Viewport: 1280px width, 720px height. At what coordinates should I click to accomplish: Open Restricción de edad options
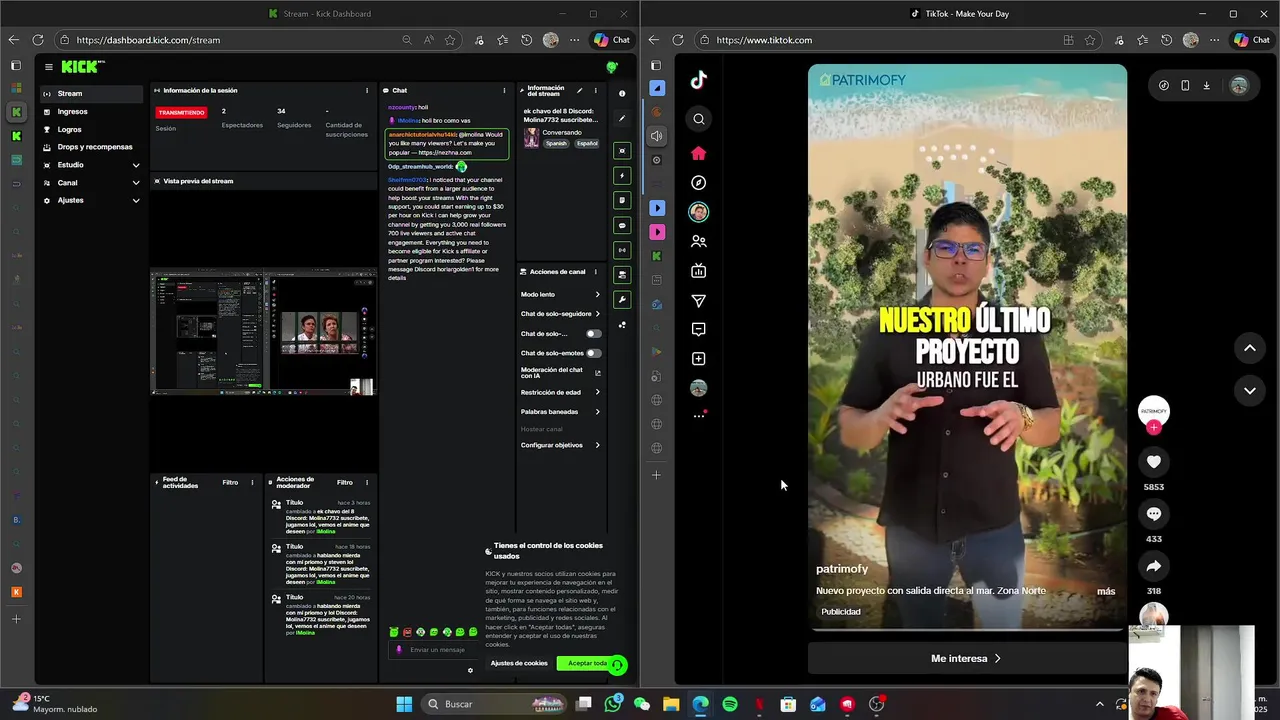point(561,392)
